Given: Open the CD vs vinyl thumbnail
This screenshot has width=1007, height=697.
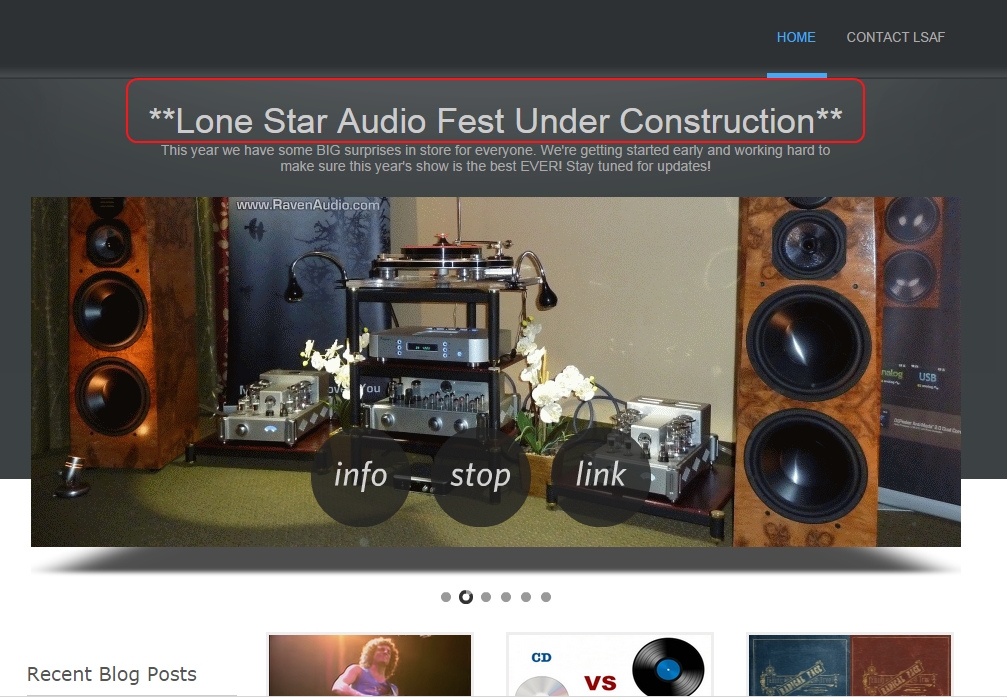Looking at the screenshot, I should [x=610, y=665].
